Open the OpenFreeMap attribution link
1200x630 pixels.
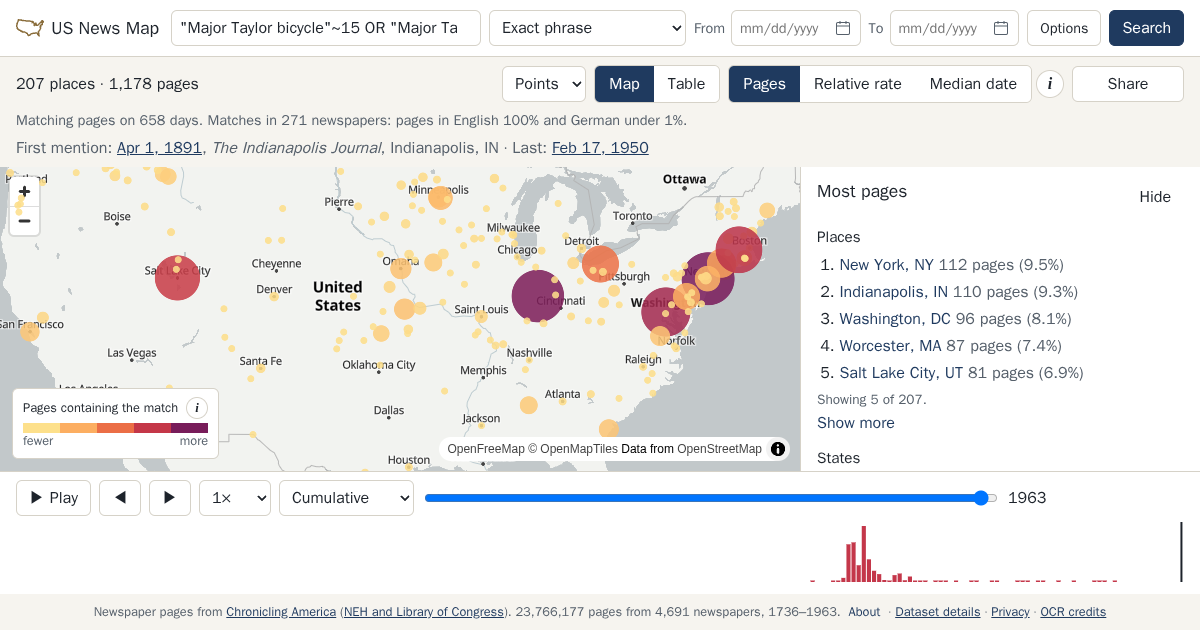pyautogui.click(x=486, y=449)
